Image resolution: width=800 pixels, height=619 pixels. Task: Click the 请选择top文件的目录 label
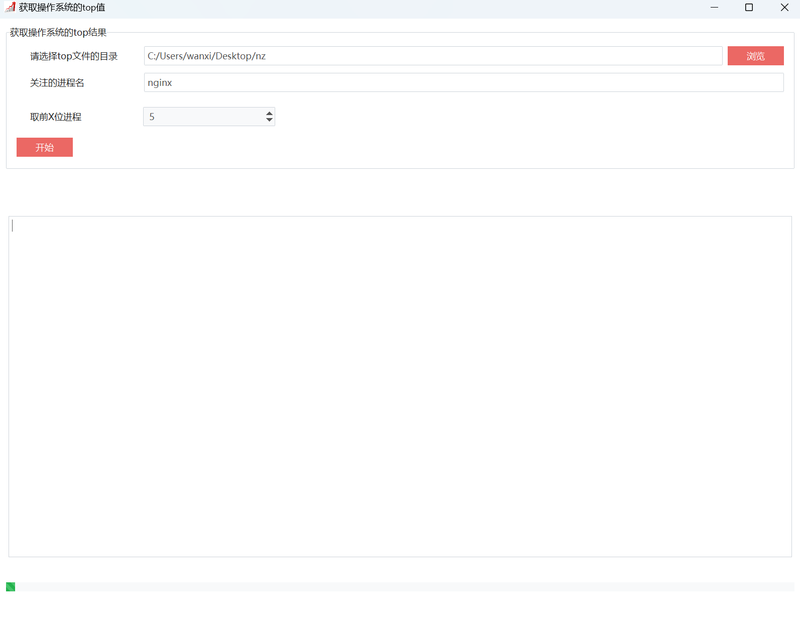point(74,56)
